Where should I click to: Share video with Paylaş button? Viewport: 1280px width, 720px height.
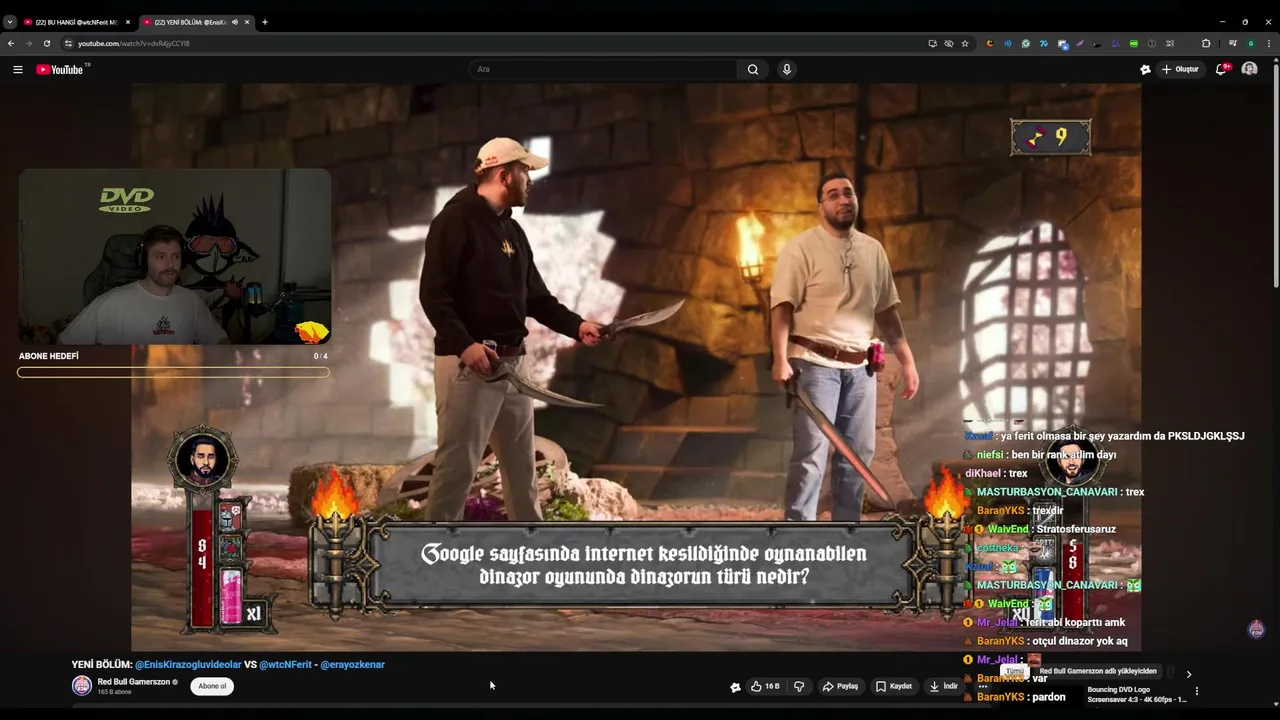pyautogui.click(x=840, y=686)
